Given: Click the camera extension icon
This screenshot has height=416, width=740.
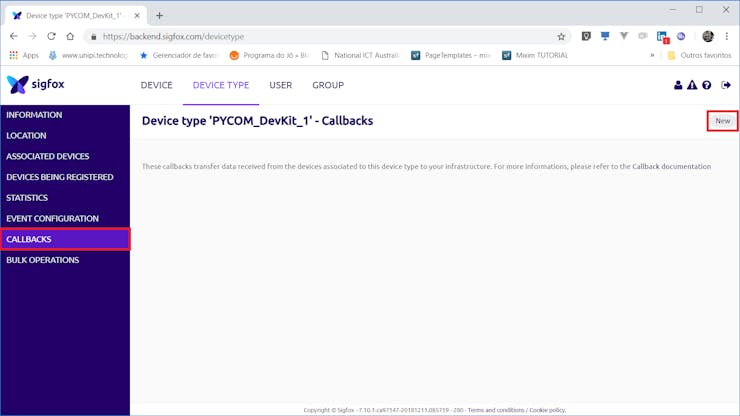Looking at the screenshot, I should 643,36.
